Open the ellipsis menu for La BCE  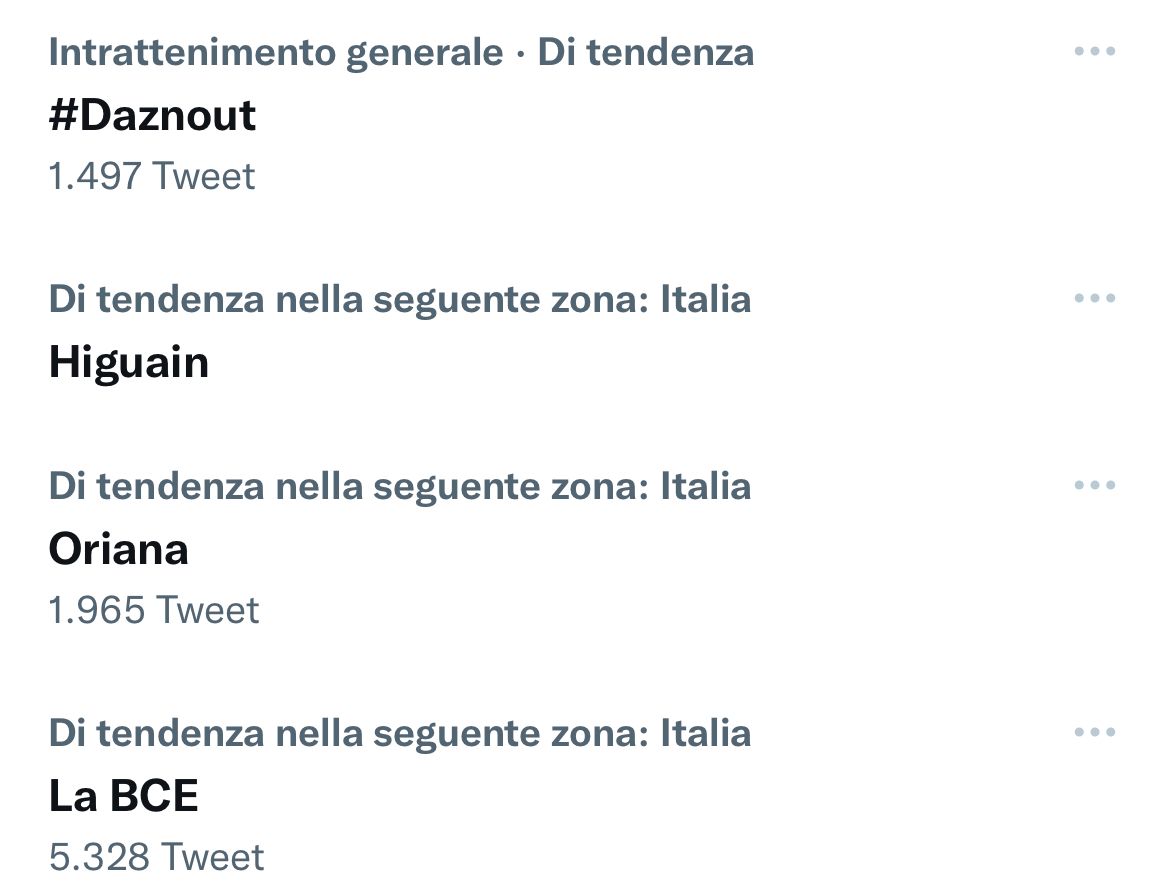[1094, 733]
